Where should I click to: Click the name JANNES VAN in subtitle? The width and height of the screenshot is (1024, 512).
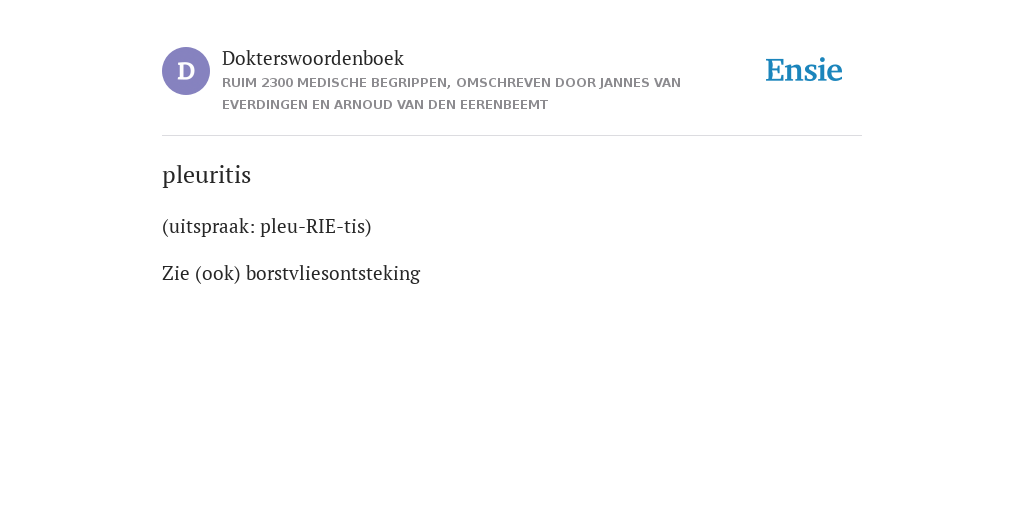pyautogui.click(x=640, y=83)
